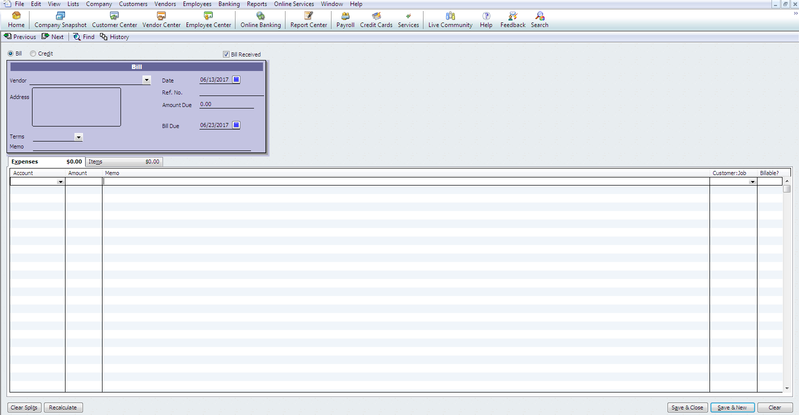Open the Account column dropdown

(x=61, y=182)
